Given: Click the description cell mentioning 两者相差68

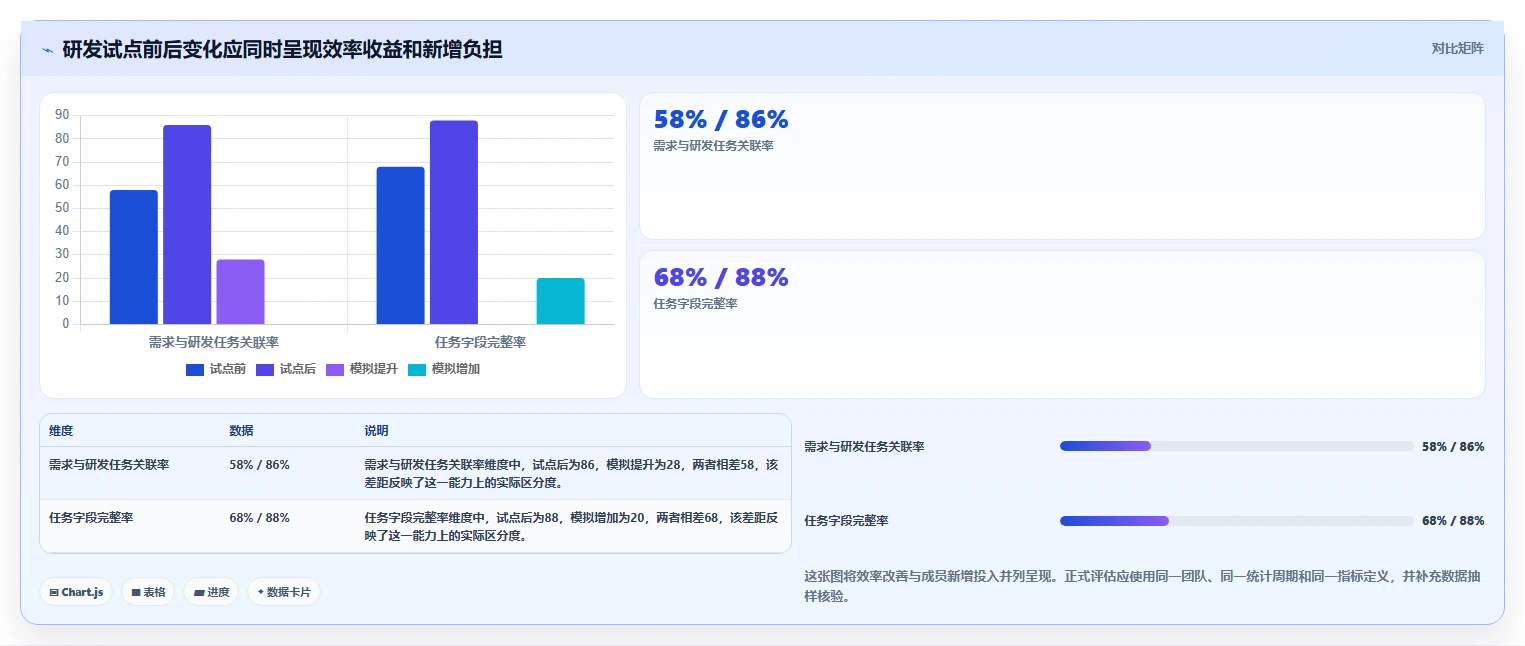Looking at the screenshot, I should pyautogui.click(x=571, y=526).
